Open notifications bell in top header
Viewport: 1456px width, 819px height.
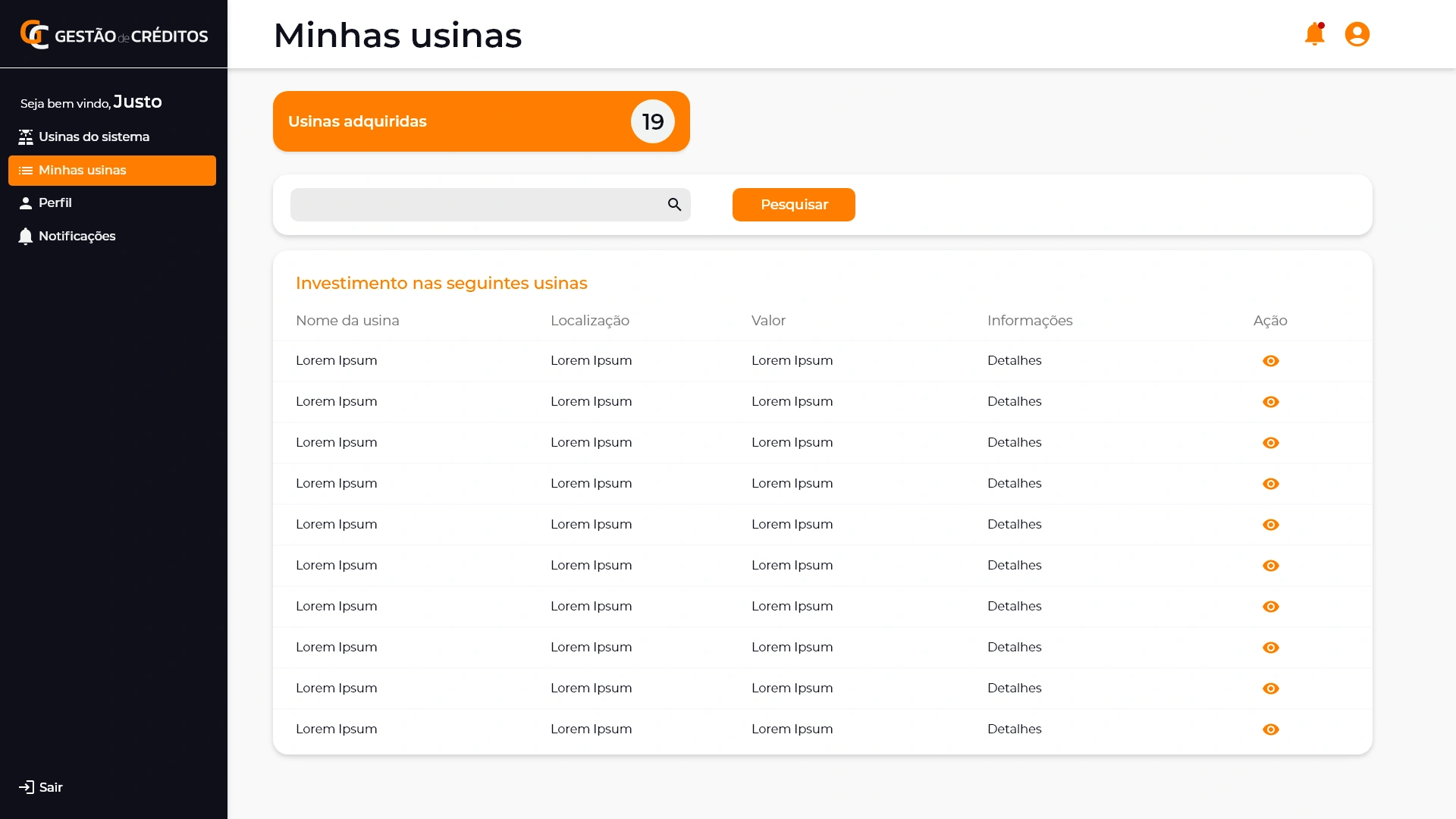point(1314,34)
